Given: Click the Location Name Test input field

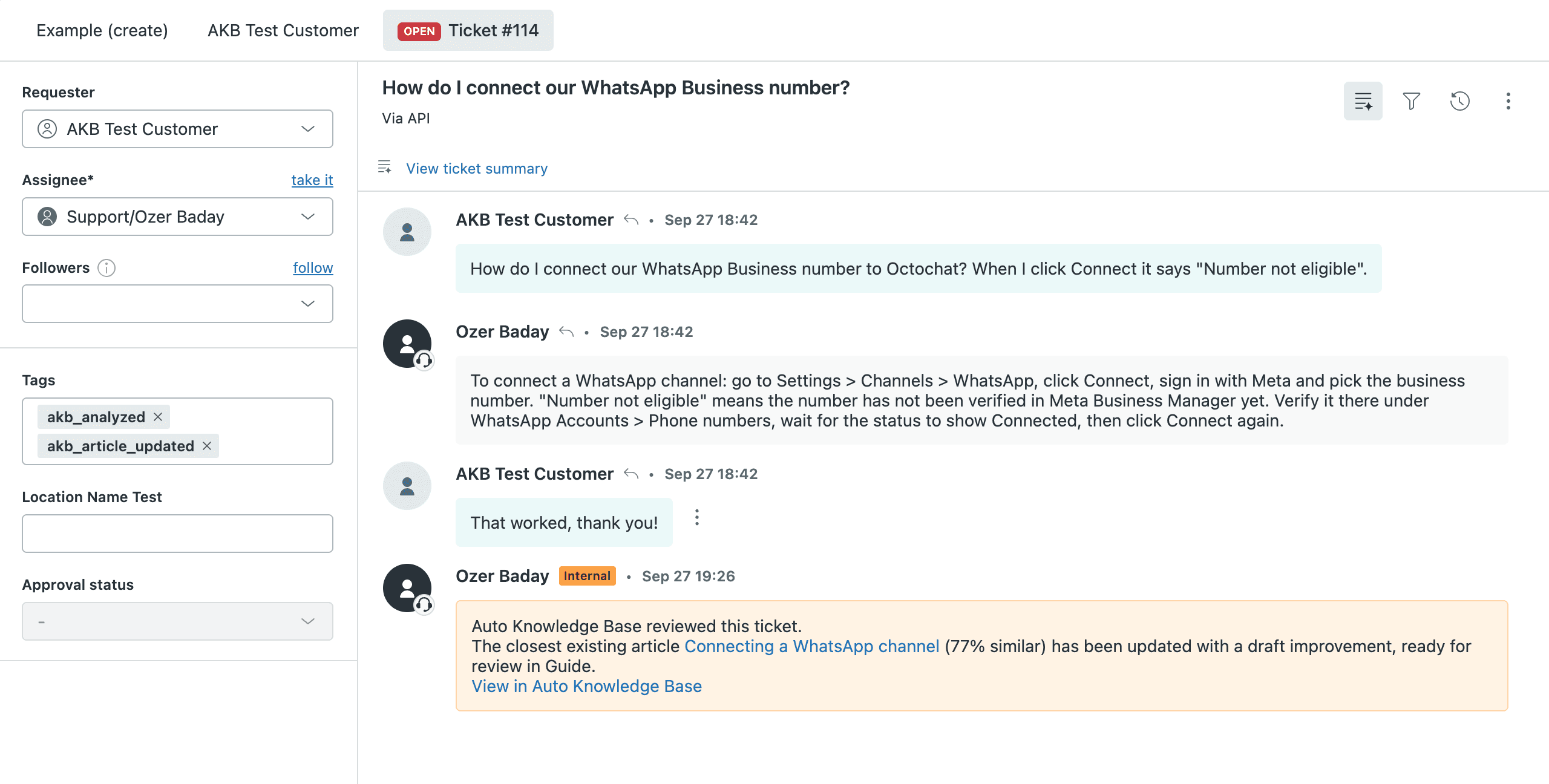Looking at the screenshot, I should 177,534.
